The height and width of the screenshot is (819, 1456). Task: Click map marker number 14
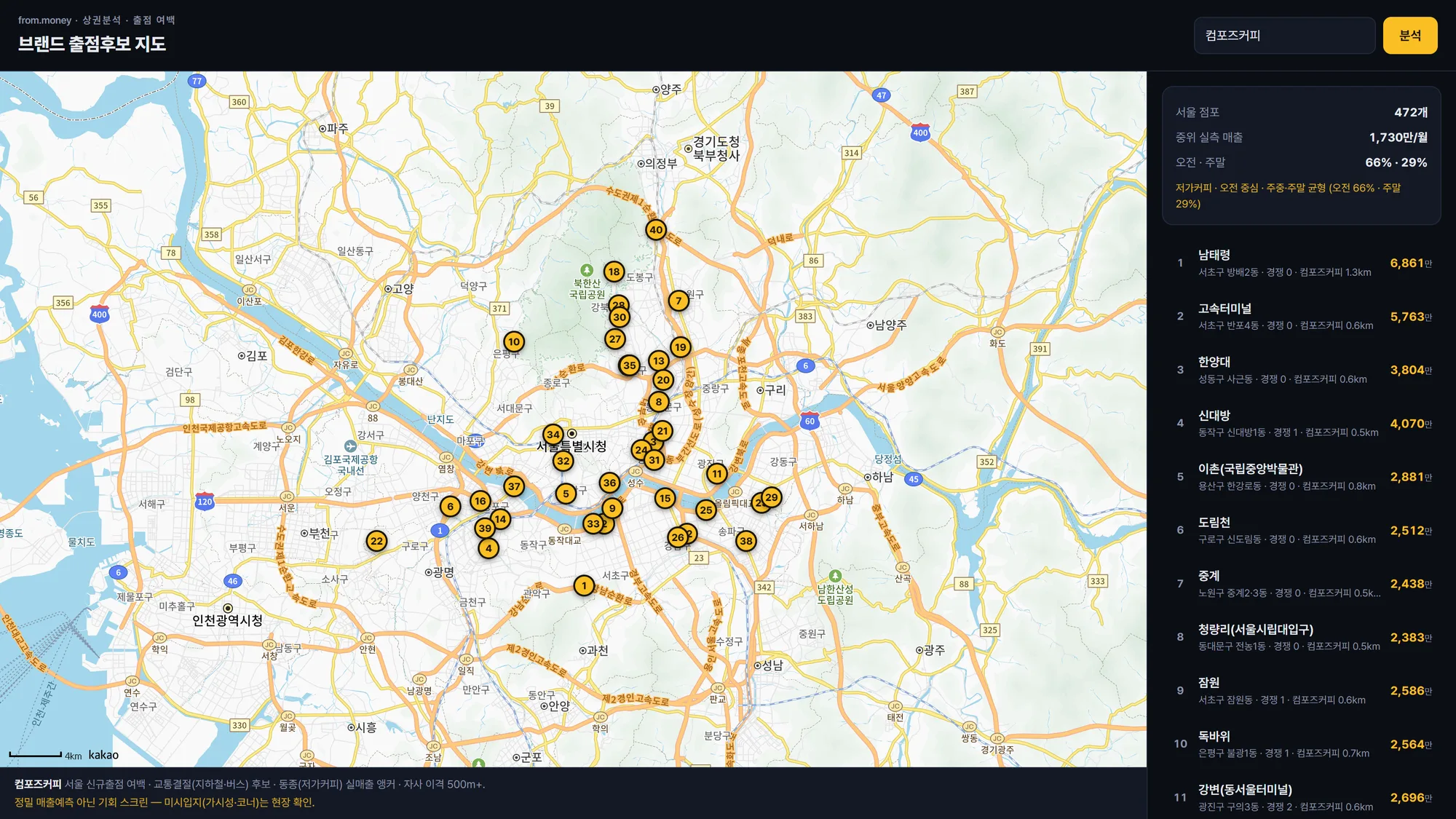500,520
